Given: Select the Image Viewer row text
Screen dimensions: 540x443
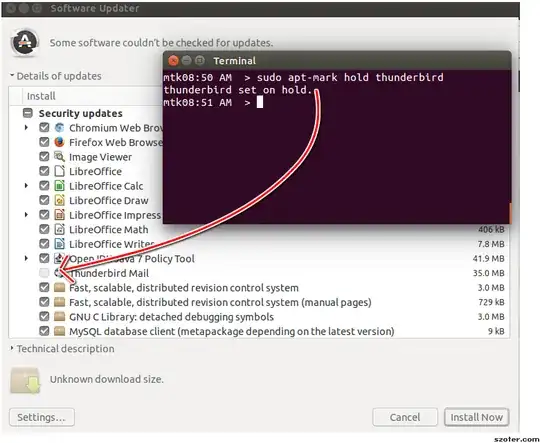Looking at the screenshot, I should coord(101,157).
